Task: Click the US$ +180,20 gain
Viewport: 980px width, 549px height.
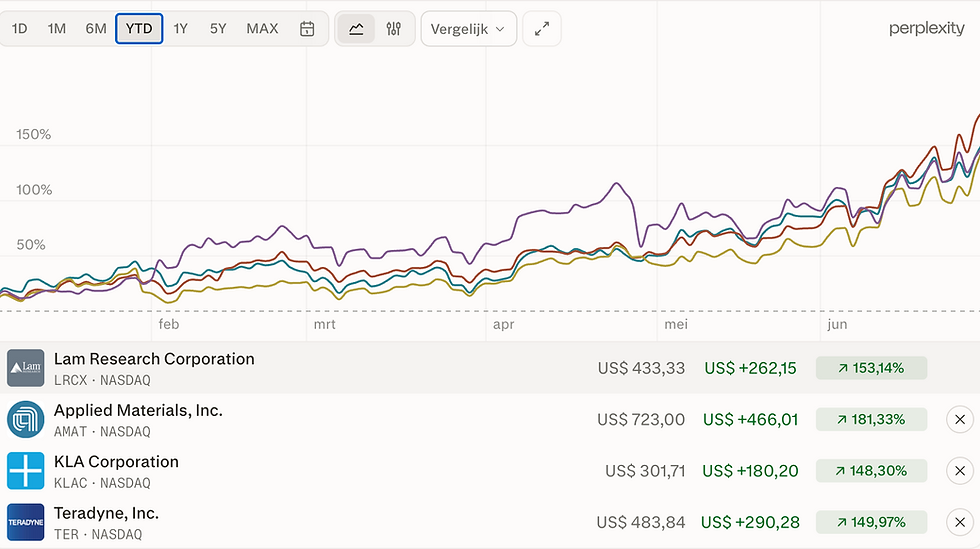Action: coord(751,471)
